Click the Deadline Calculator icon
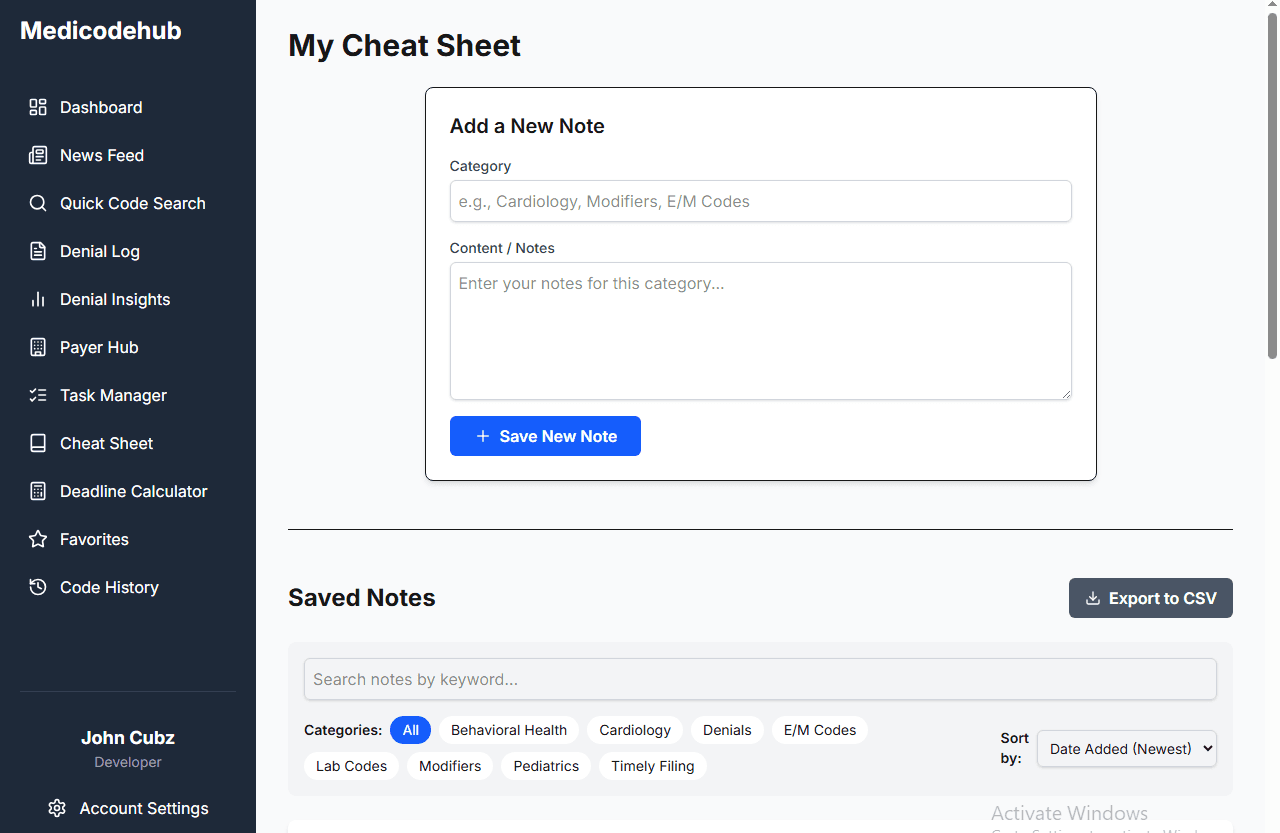1280x833 pixels. coord(38,491)
